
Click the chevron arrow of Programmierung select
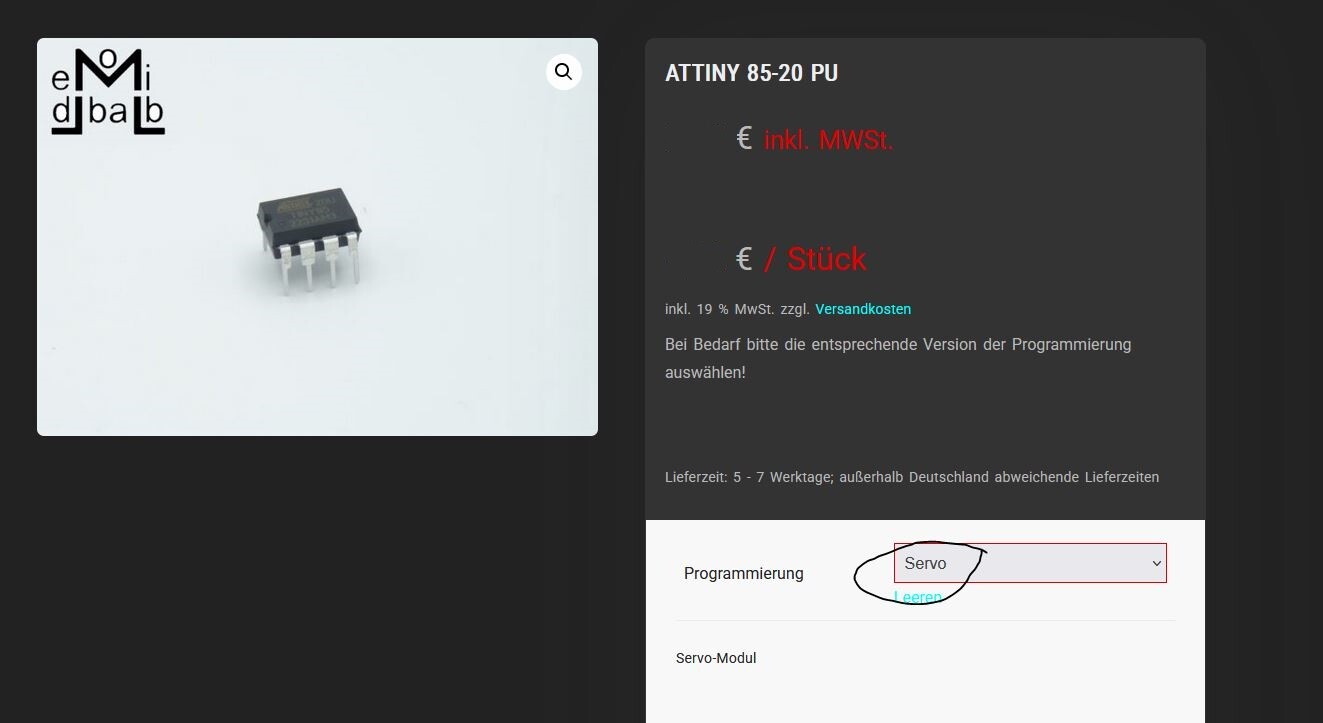[x=1156, y=563]
